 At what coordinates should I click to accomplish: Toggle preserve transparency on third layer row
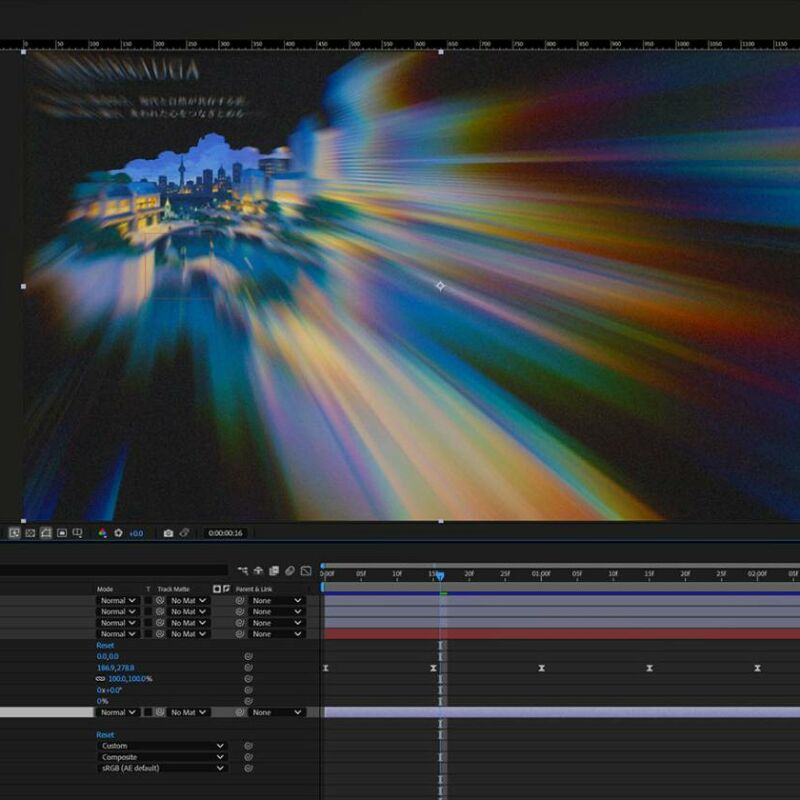coord(148,623)
